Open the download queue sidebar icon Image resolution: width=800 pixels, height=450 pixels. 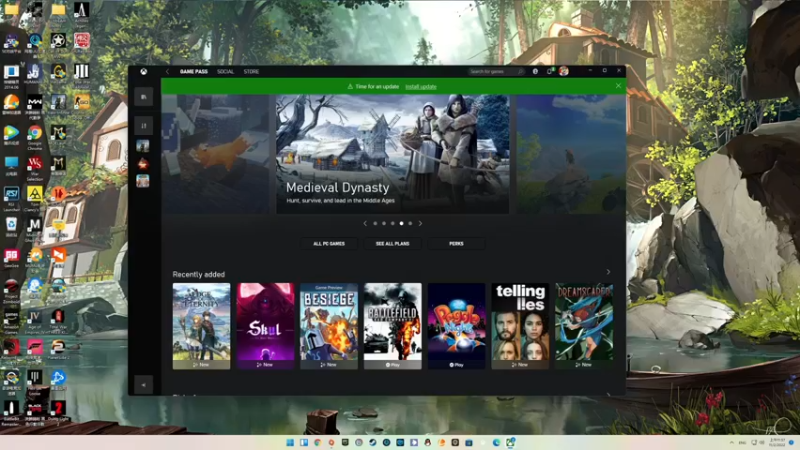[x=143, y=126]
